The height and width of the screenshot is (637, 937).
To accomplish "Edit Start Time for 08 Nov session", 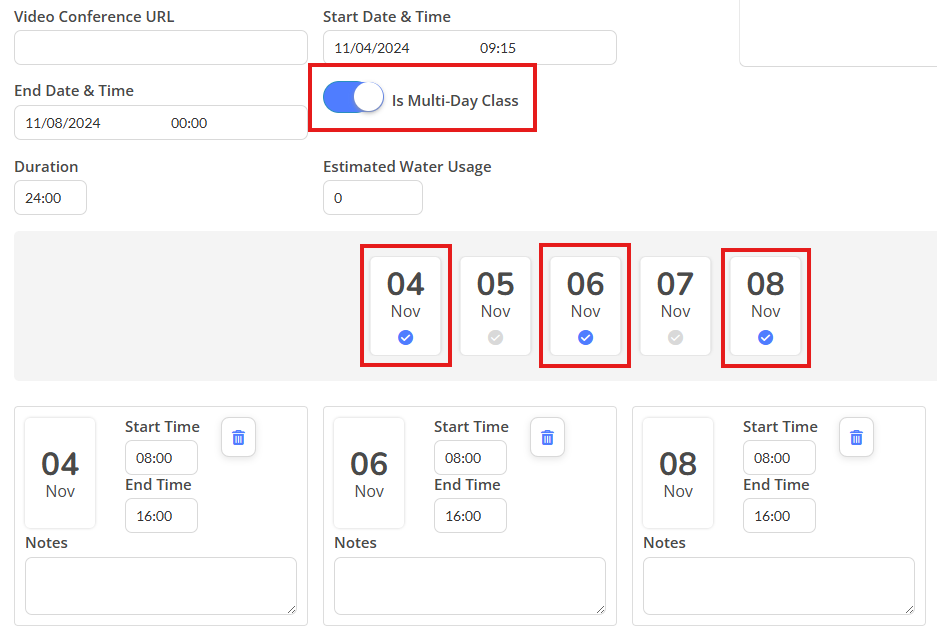I will pos(779,458).
